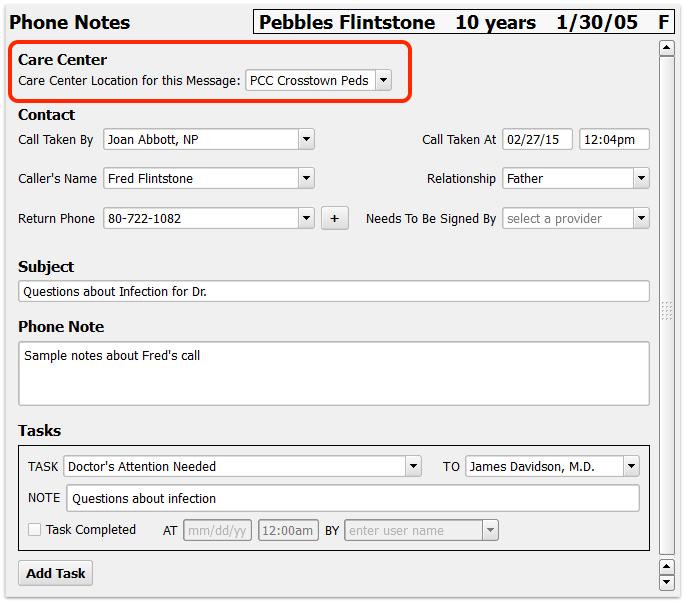Open Caller's Name dropdown arrow
This screenshot has height=604, width=686.
coord(306,178)
